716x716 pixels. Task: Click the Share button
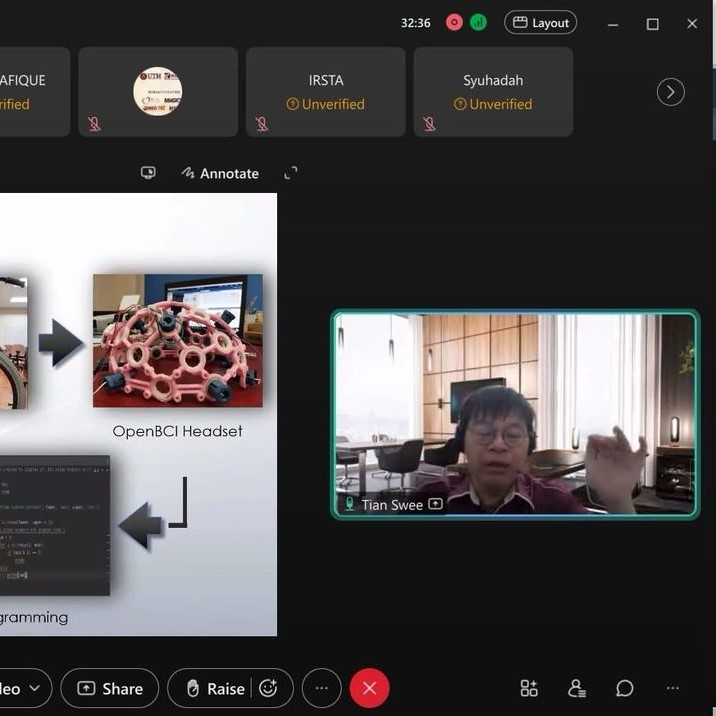[x=110, y=688]
